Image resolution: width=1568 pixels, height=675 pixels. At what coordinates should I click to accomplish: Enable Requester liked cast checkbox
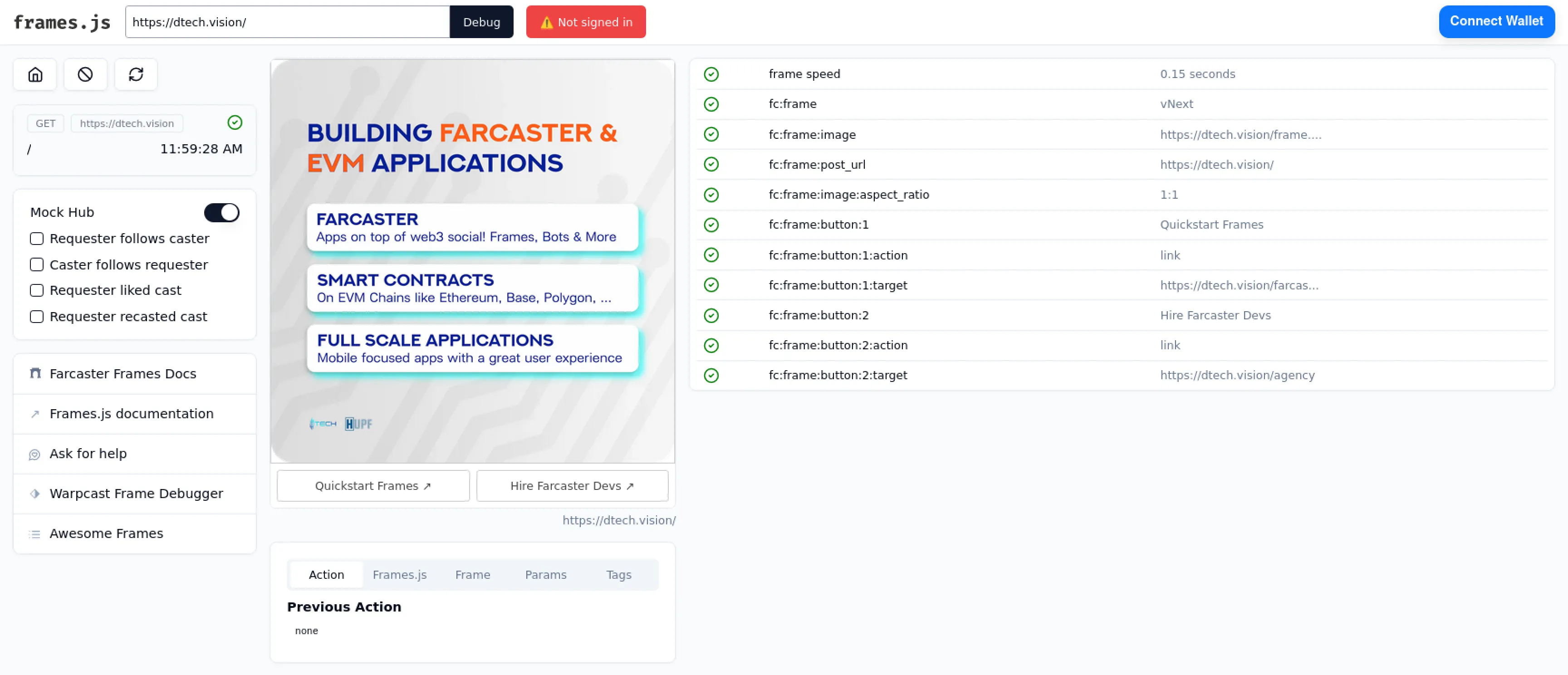click(x=36, y=290)
